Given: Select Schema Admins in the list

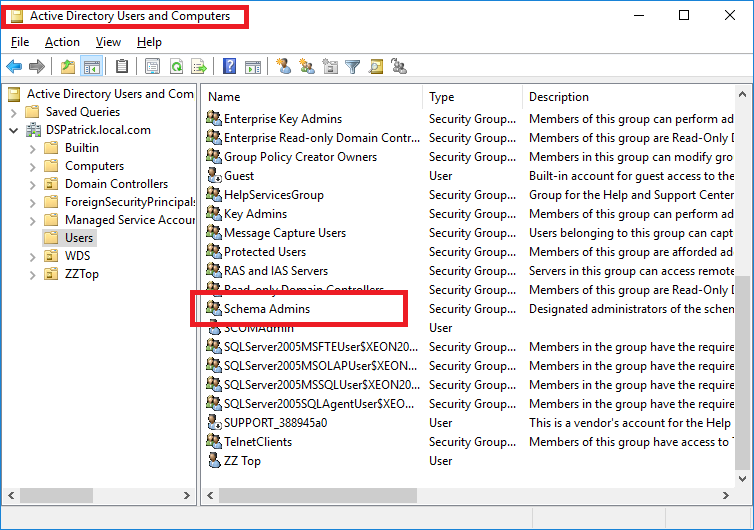Looking at the screenshot, I should (x=267, y=309).
